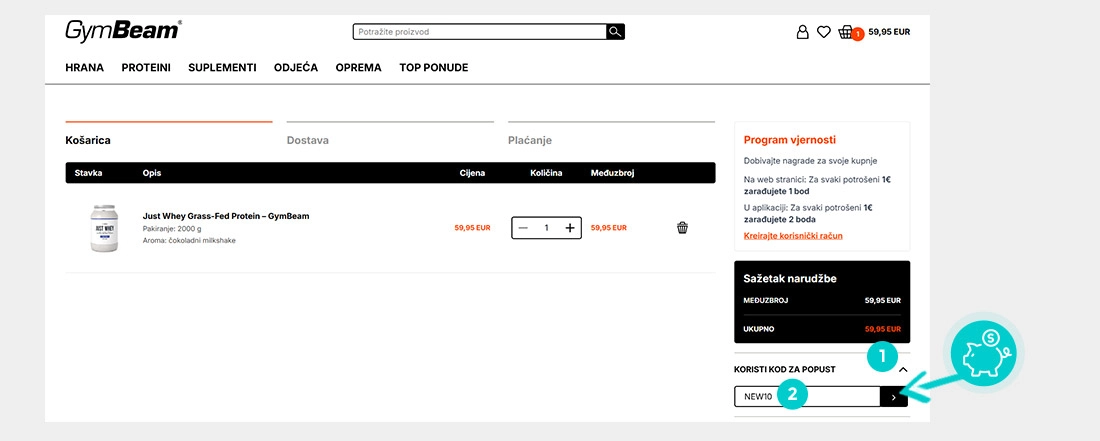Viewport: 1100px width, 441px height.
Task: Open the HRANA menu
Action: pyautogui.click(x=84, y=68)
